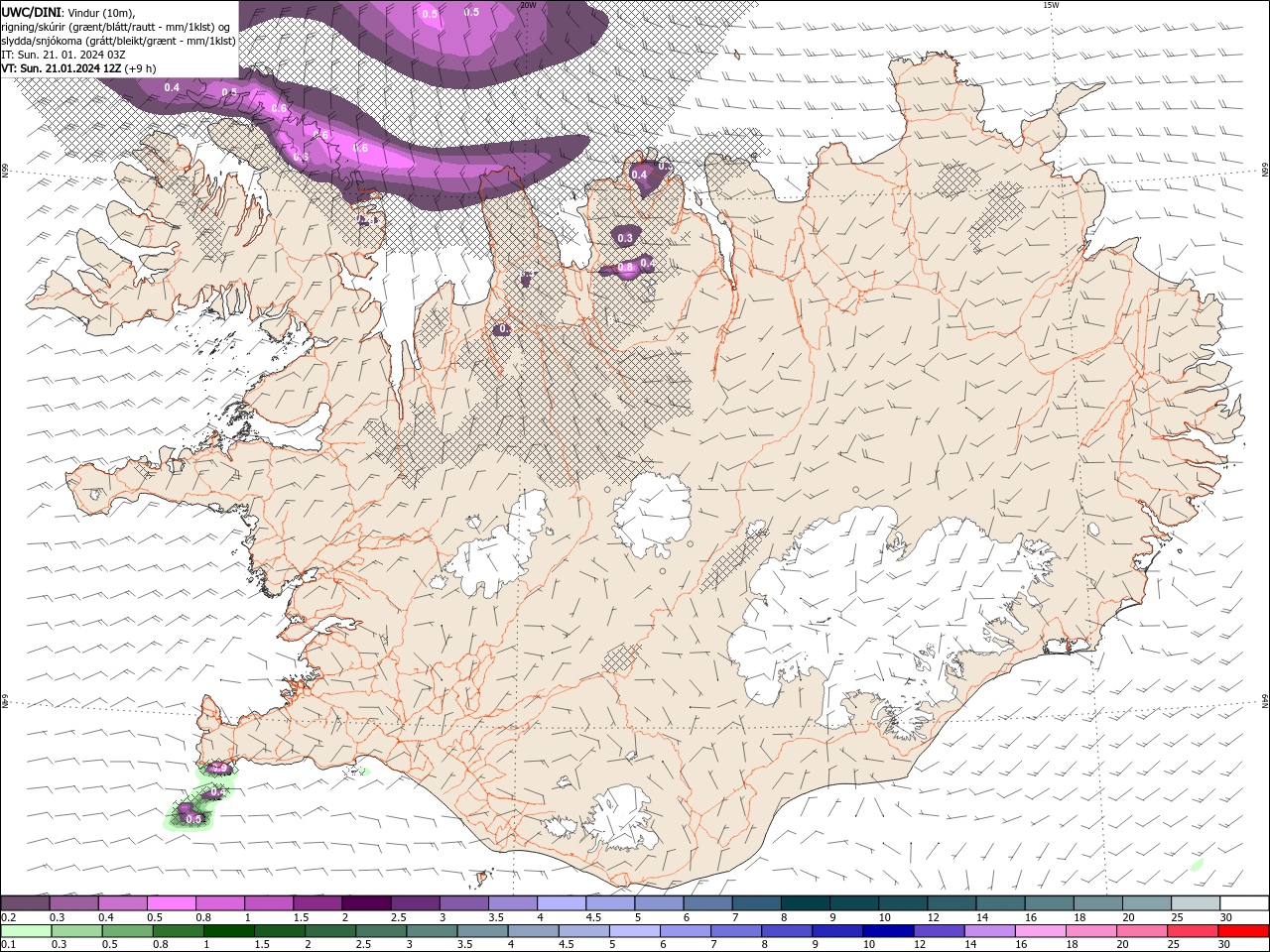
Task: Click the "0.1" value in the lower legend row
Action: pos(9,945)
